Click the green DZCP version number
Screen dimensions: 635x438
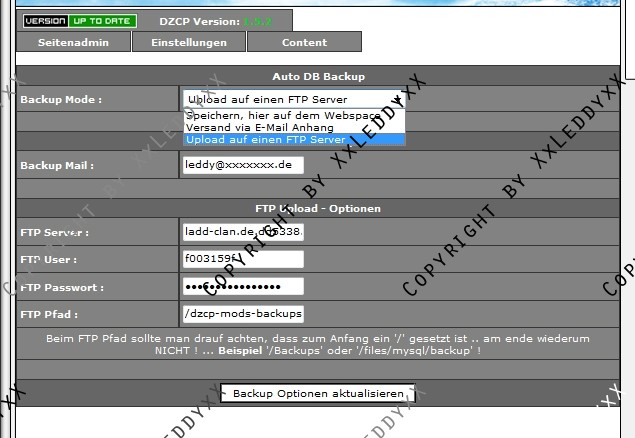coord(258,21)
